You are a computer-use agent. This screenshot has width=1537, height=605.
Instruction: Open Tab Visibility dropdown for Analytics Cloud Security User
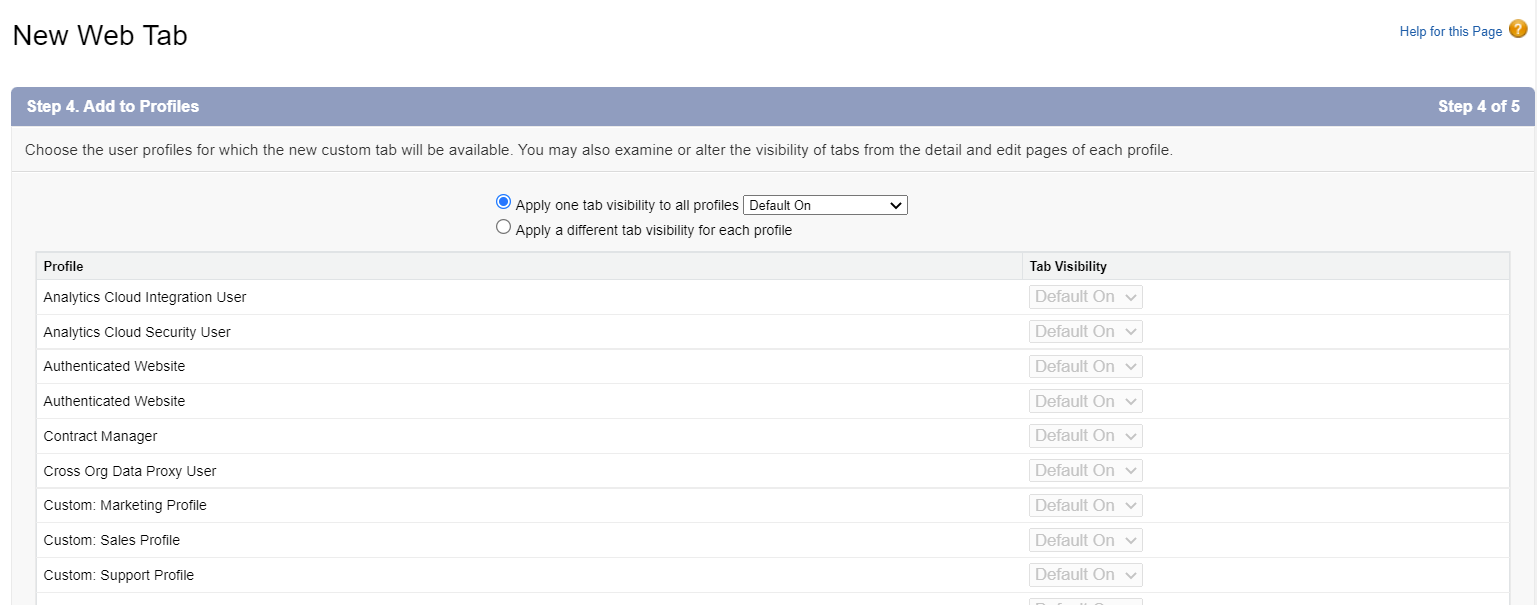(1085, 332)
